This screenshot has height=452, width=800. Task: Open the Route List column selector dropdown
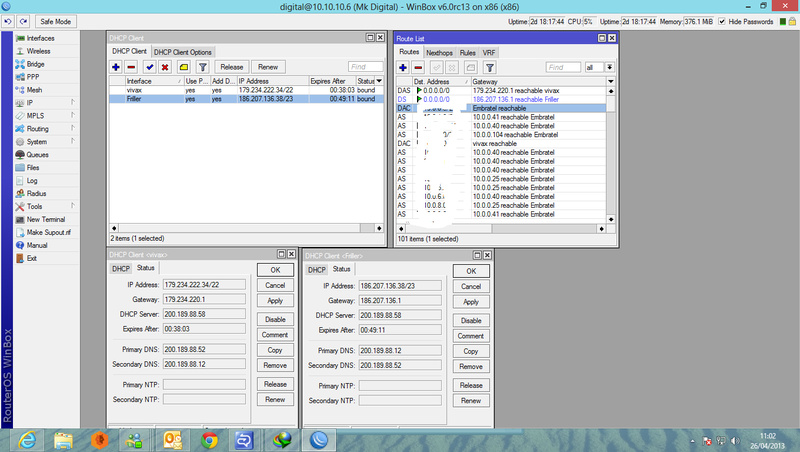pyautogui.click(x=611, y=82)
